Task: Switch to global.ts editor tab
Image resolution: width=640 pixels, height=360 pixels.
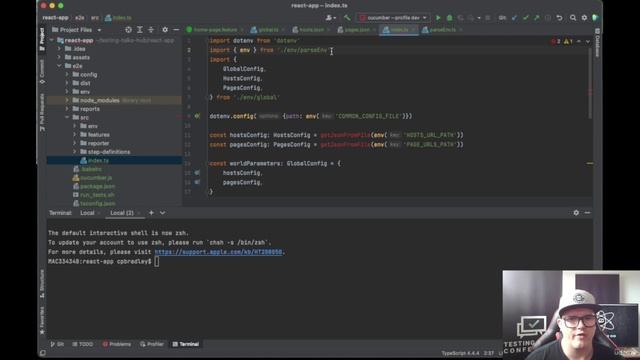Action: coord(269,30)
